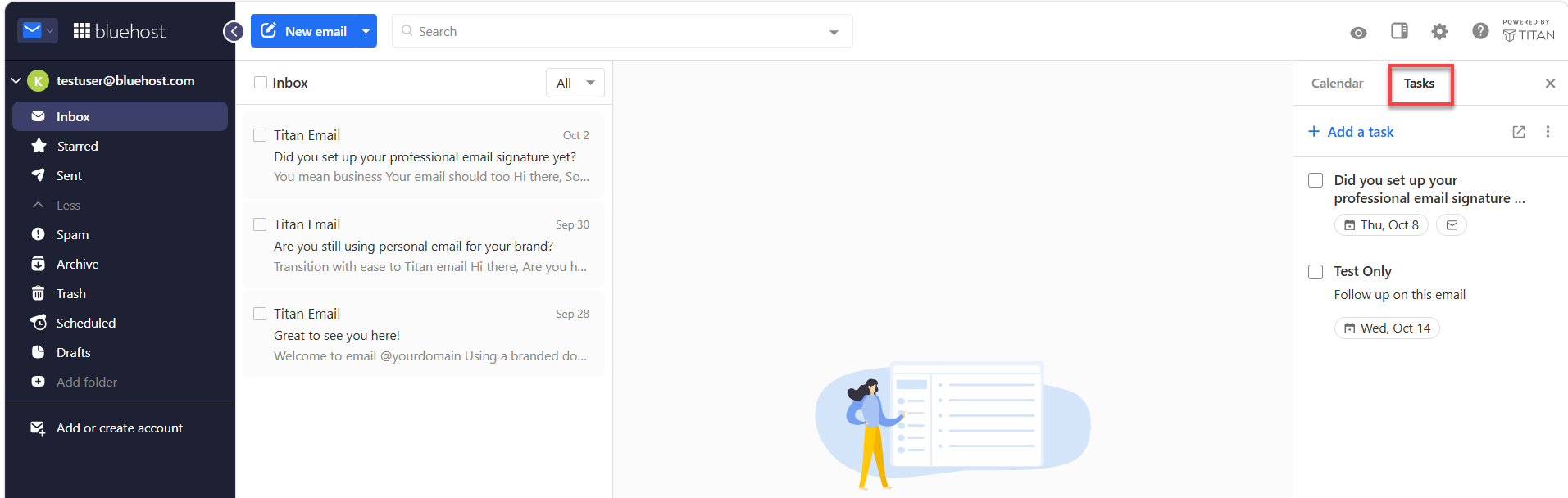The height and width of the screenshot is (498, 1568).
Task: Close the Tasks side panel
Action: 1550,83
